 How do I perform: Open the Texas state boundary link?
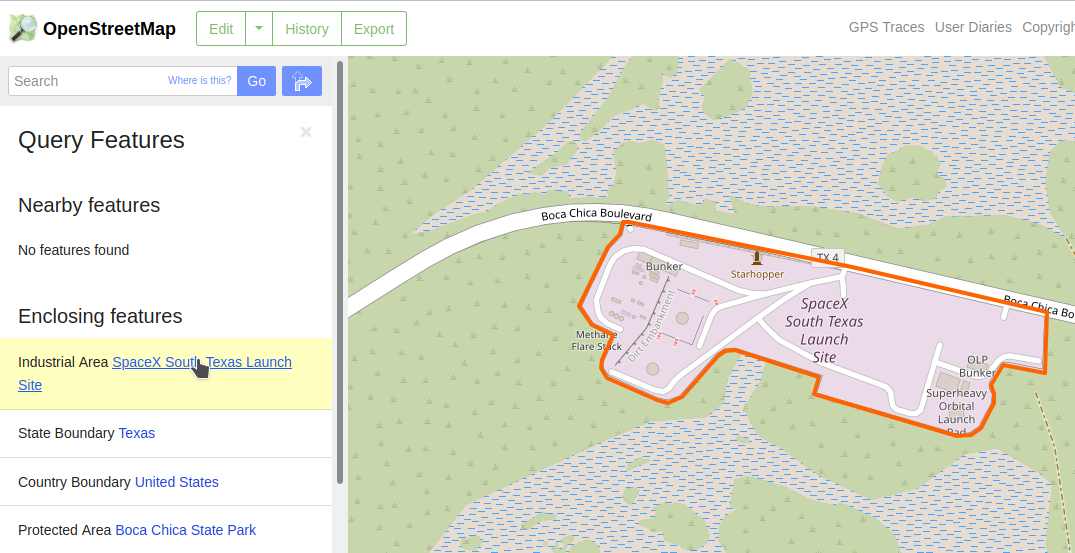pos(136,433)
